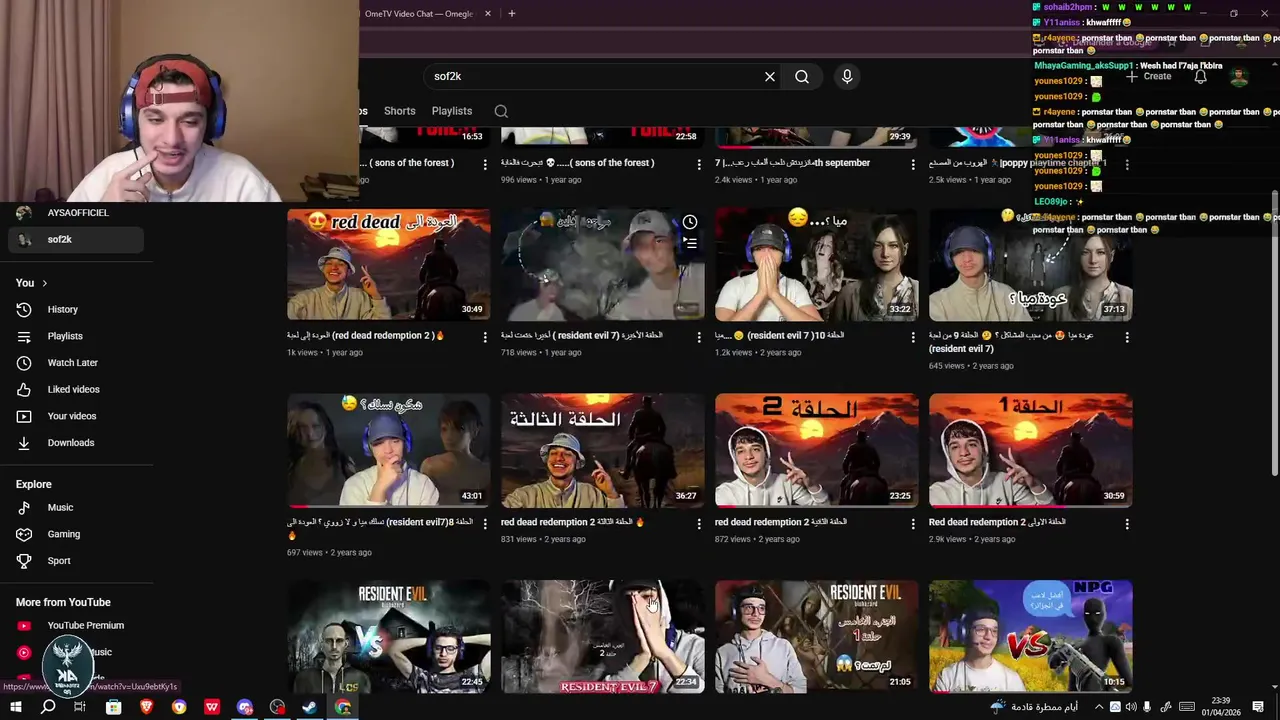
Task: Click the magnifier search submit button
Action: pos(802,76)
